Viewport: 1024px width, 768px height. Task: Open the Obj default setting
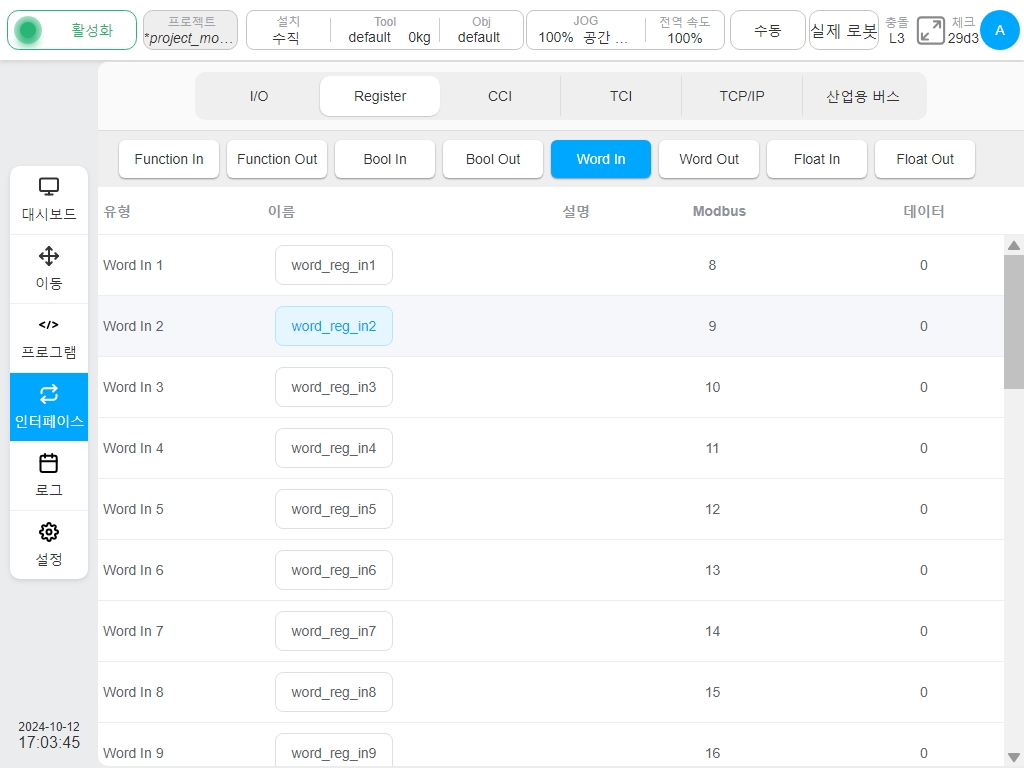(480, 30)
